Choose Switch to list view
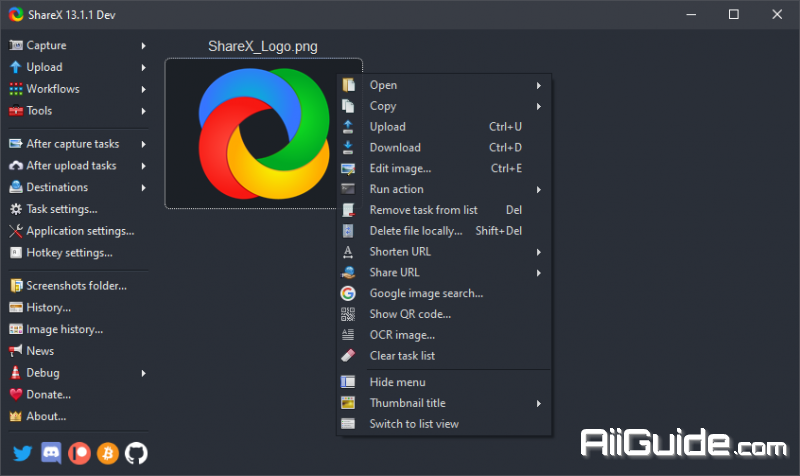The height and width of the screenshot is (476, 800). (x=444, y=424)
